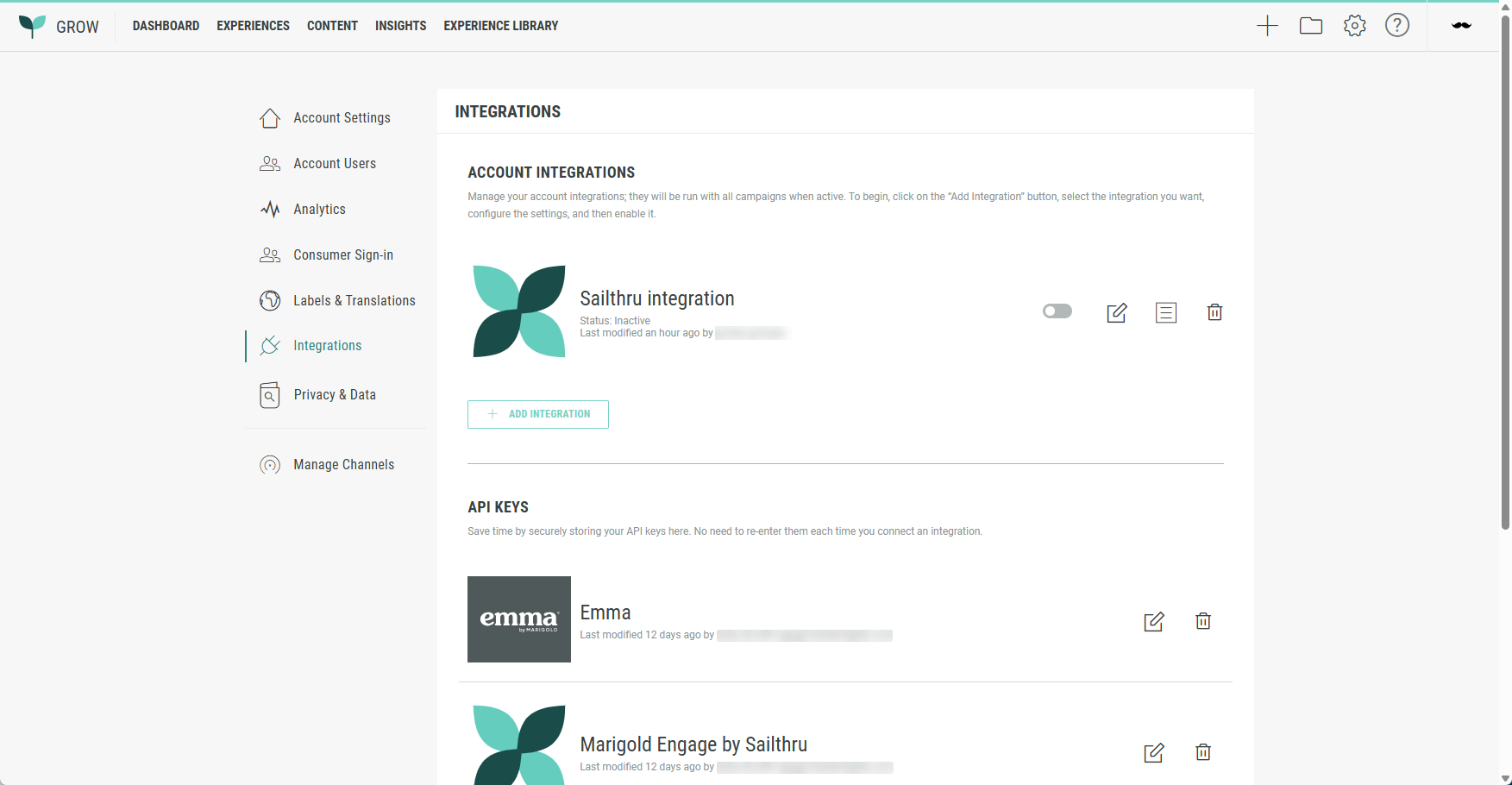Edit the Emma API key
Image resolution: width=1512 pixels, height=785 pixels.
point(1153,621)
